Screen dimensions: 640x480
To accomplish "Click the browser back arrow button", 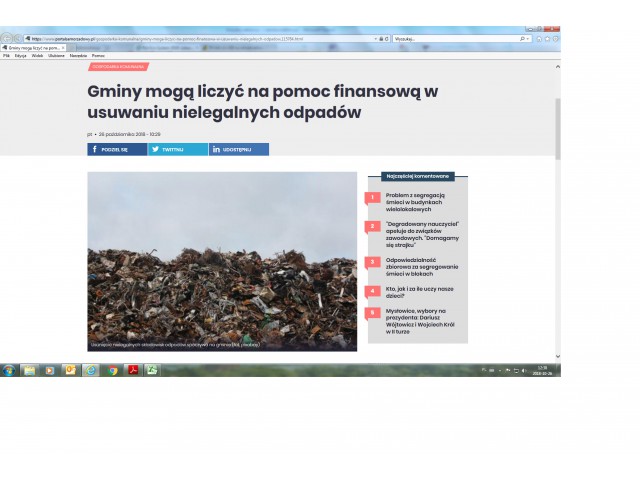I will coord(7,38).
